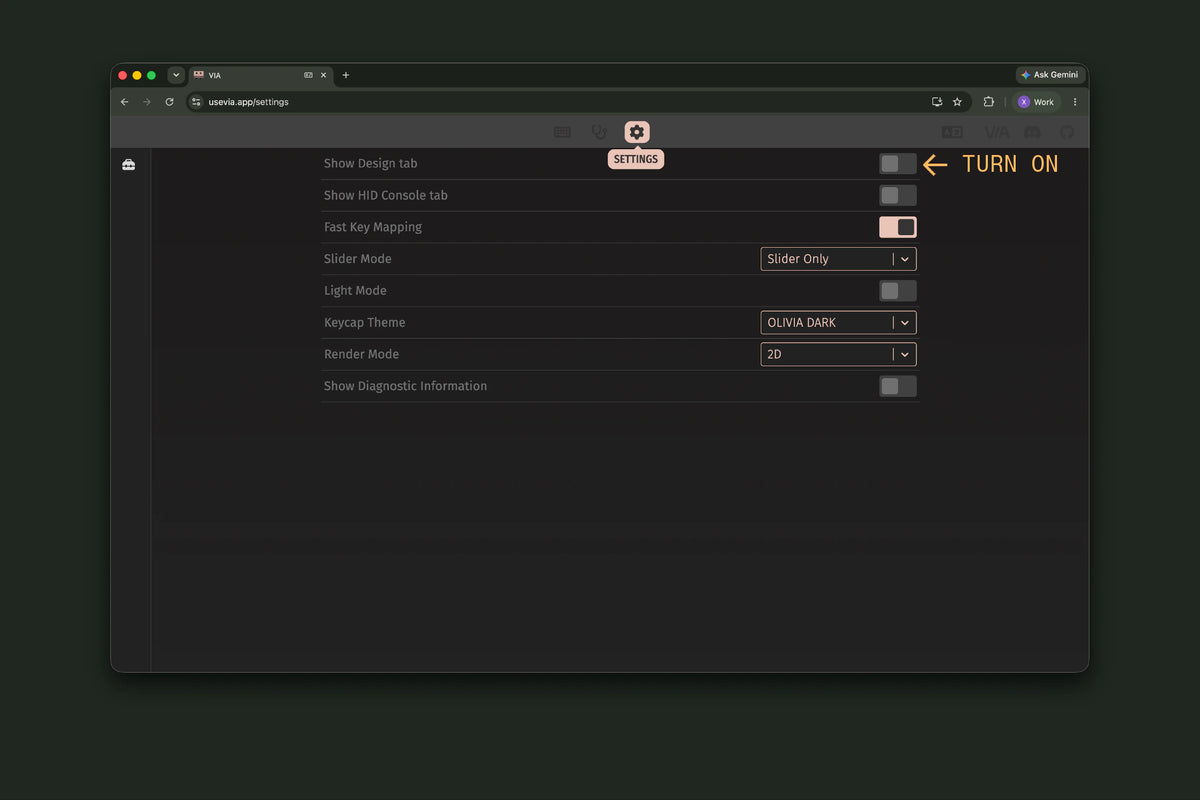Turn on Show Design tab toggle

coord(898,164)
